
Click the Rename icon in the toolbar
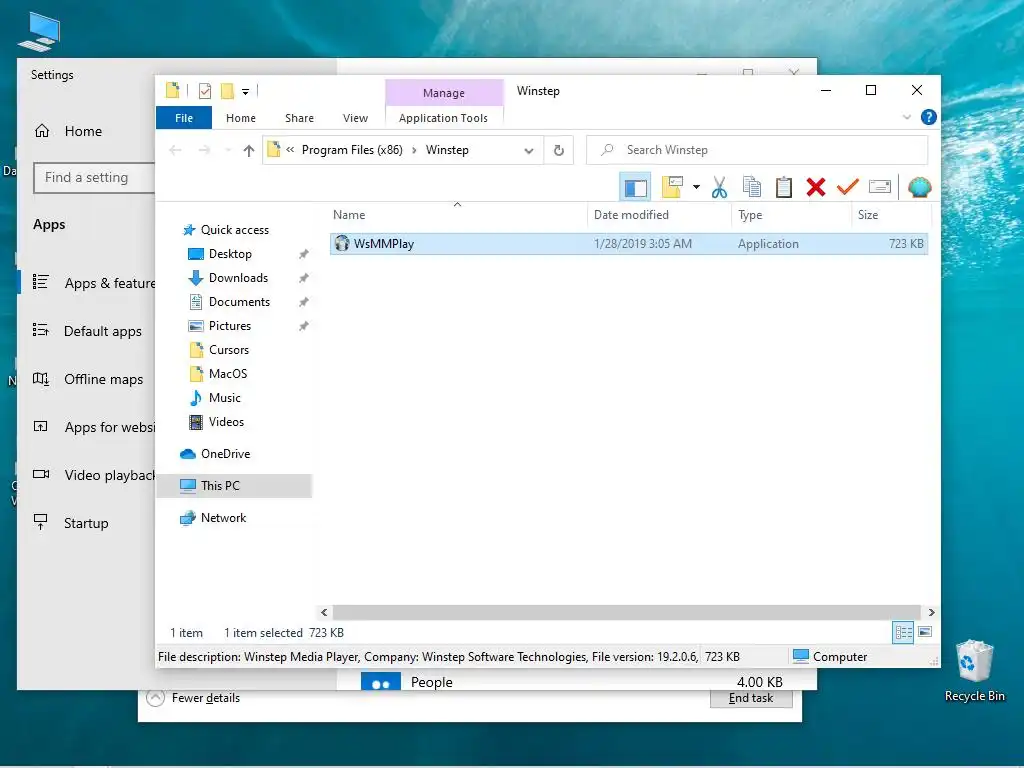[880, 187]
